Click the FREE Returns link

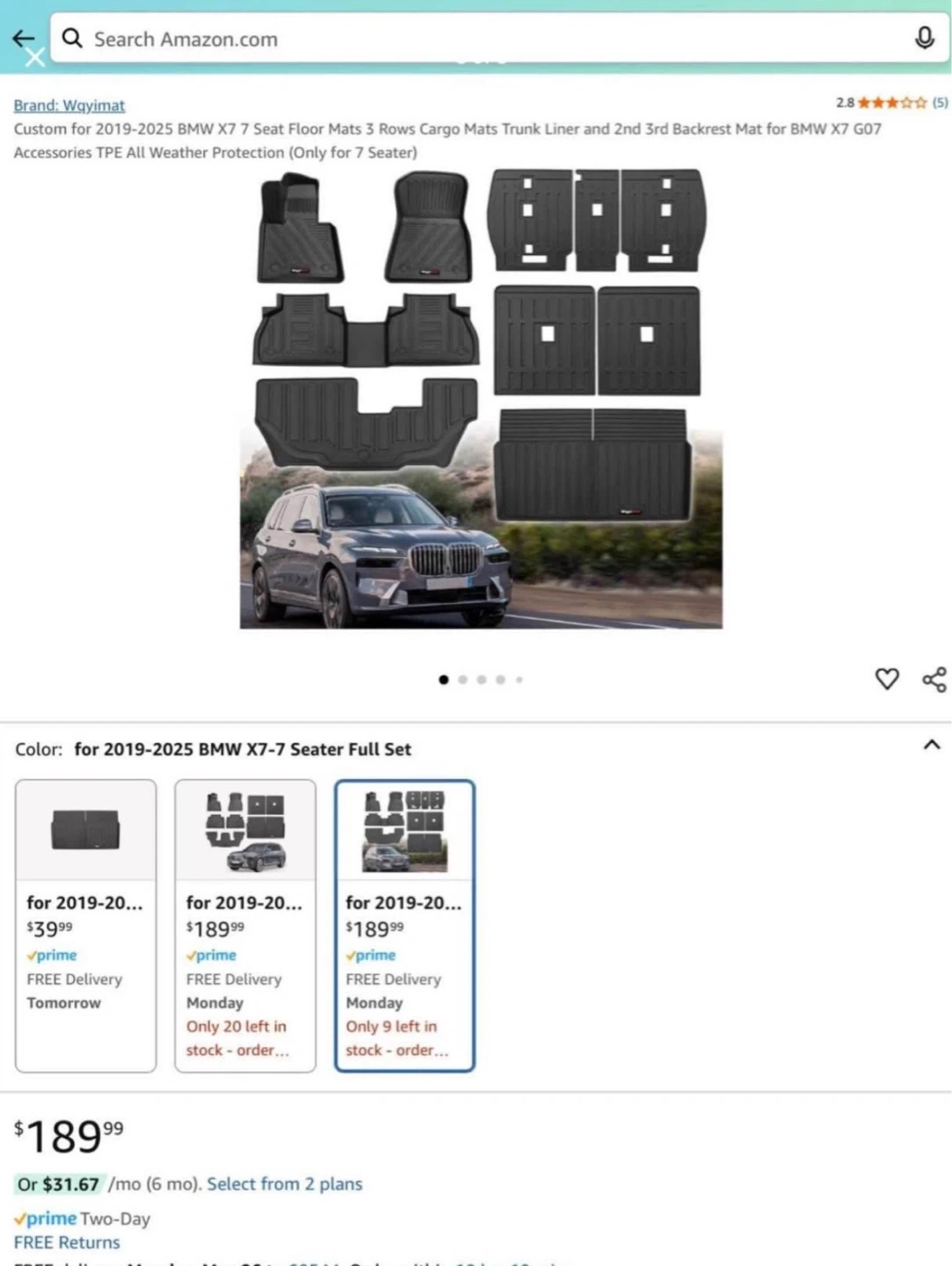pyautogui.click(x=67, y=1242)
